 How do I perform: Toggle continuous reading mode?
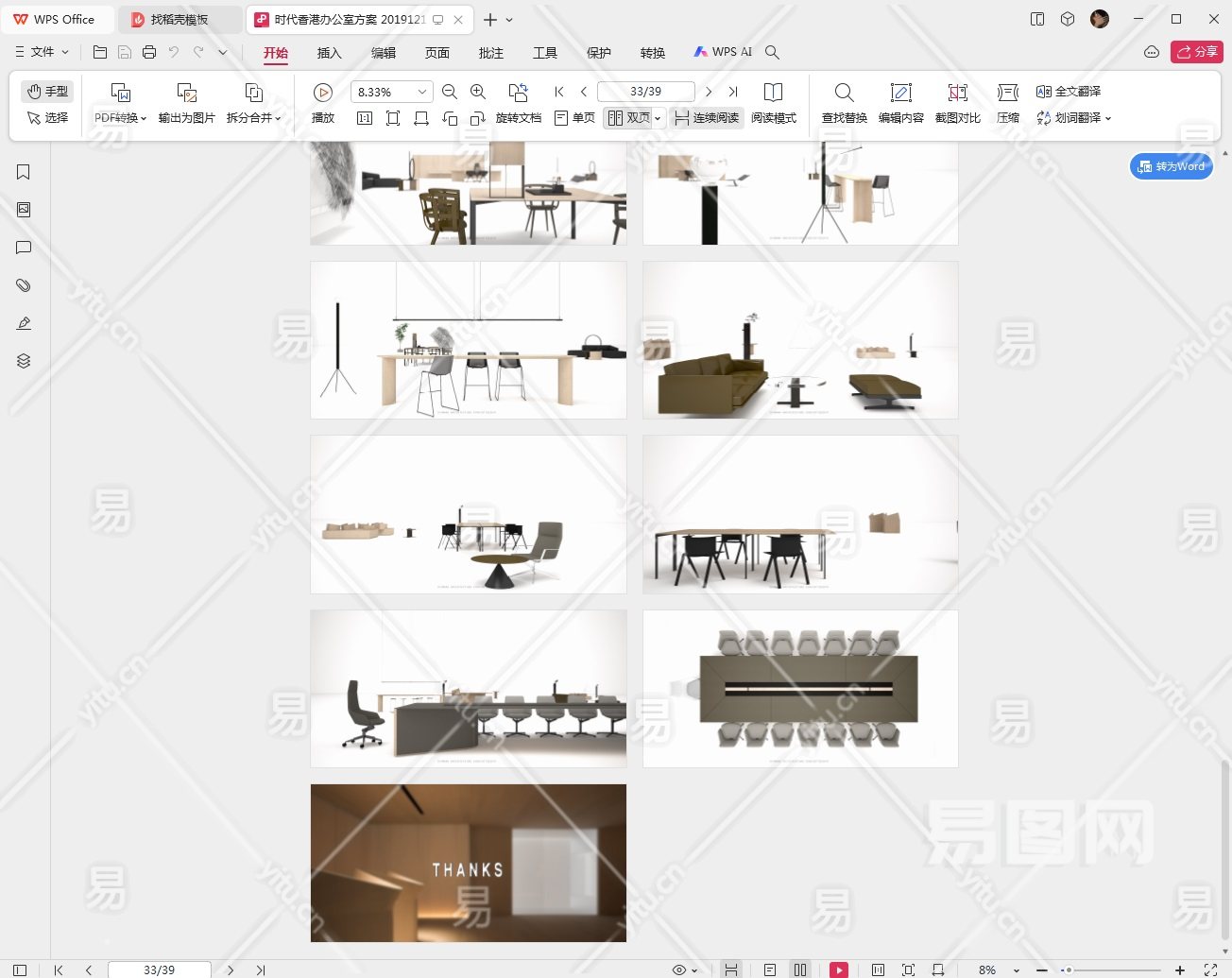[707, 118]
